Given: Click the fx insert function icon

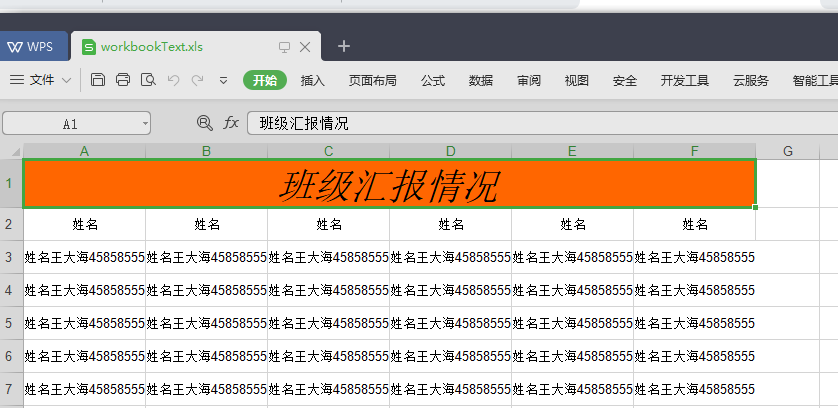Looking at the screenshot, I should (x=231, y=123).
